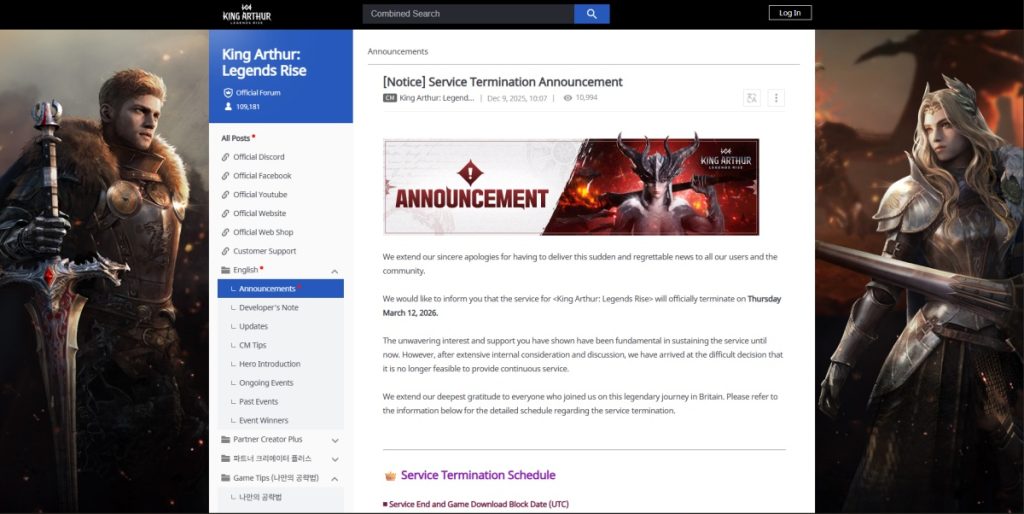Click the magnifier search button
The image size is (1024, 514).
pyautogui.click(x=591, y=14)
